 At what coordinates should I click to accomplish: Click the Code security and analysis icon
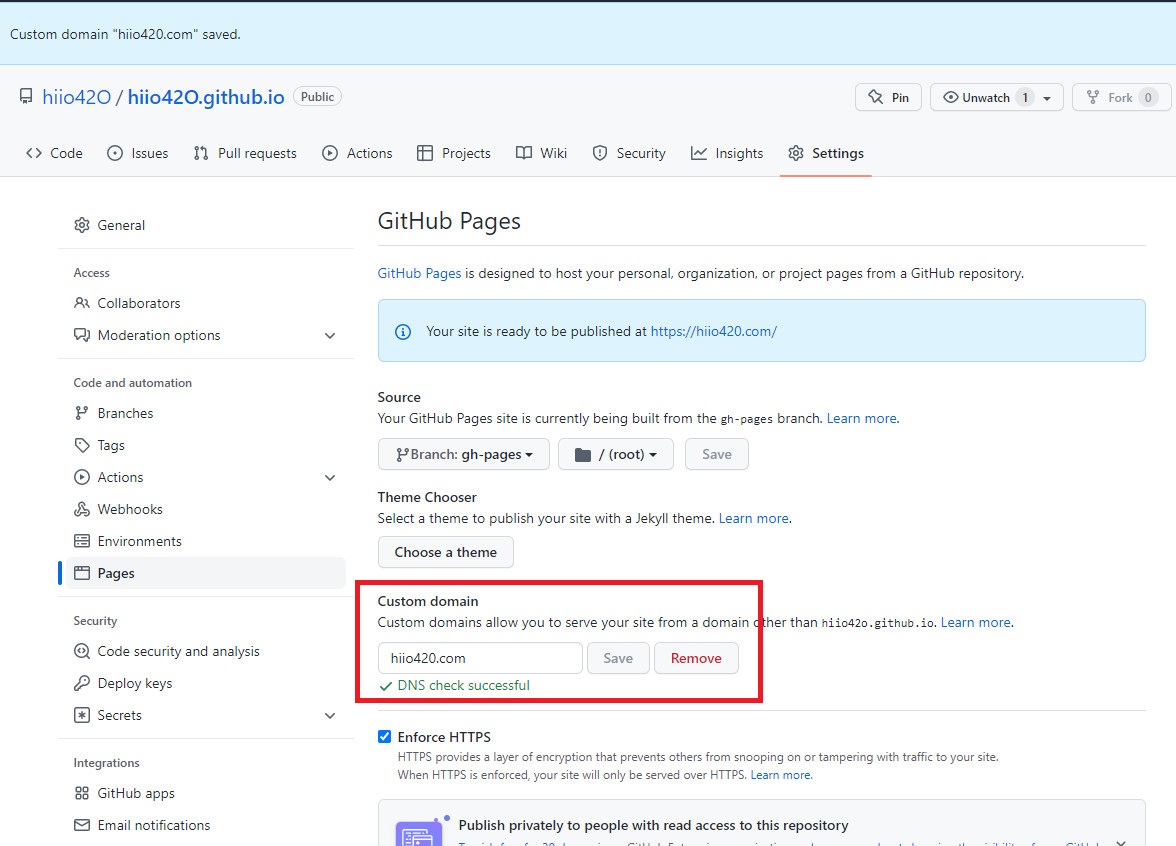tap(82, 651)
